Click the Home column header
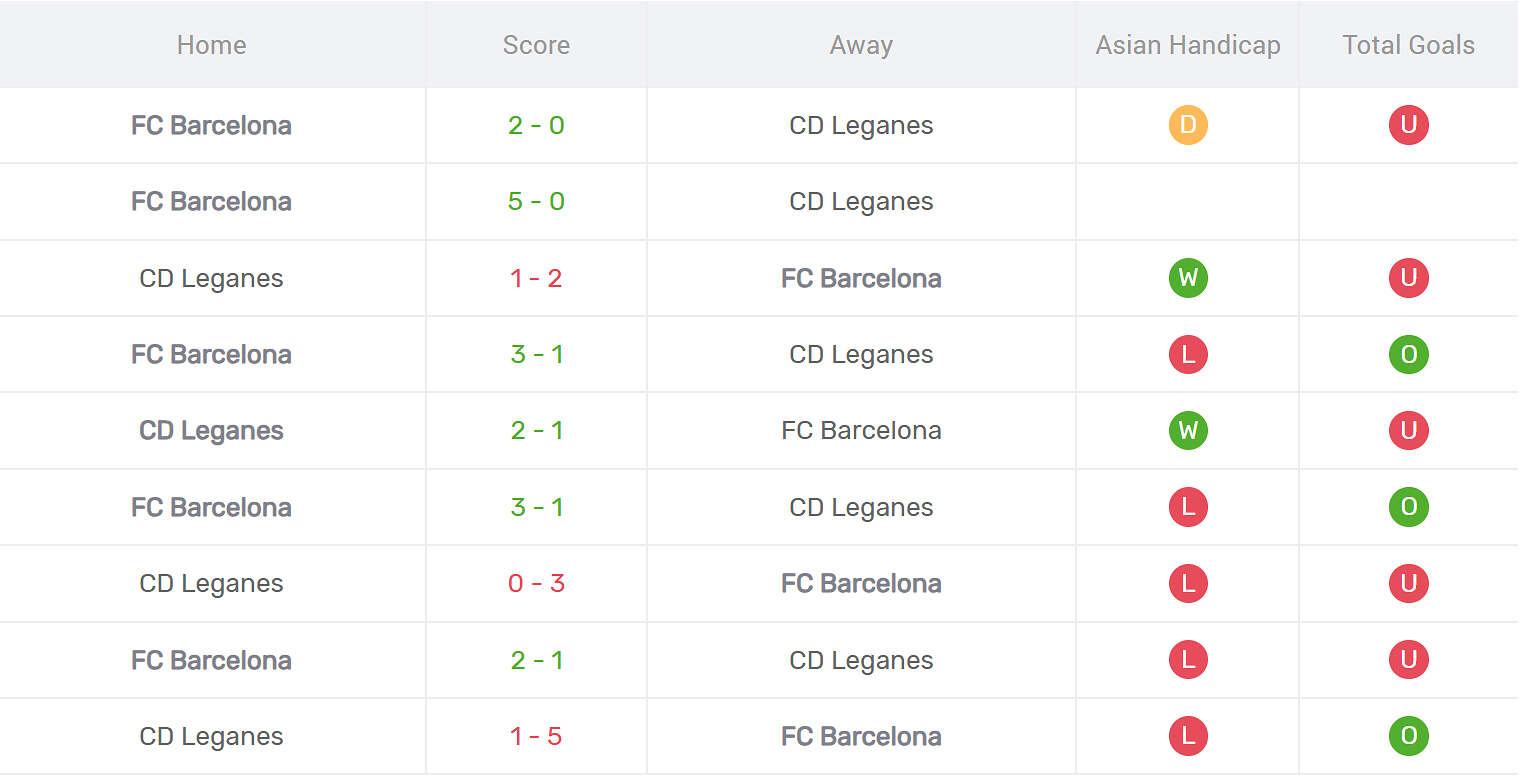Screen dimensions: 1521x781 click(211, 45)
